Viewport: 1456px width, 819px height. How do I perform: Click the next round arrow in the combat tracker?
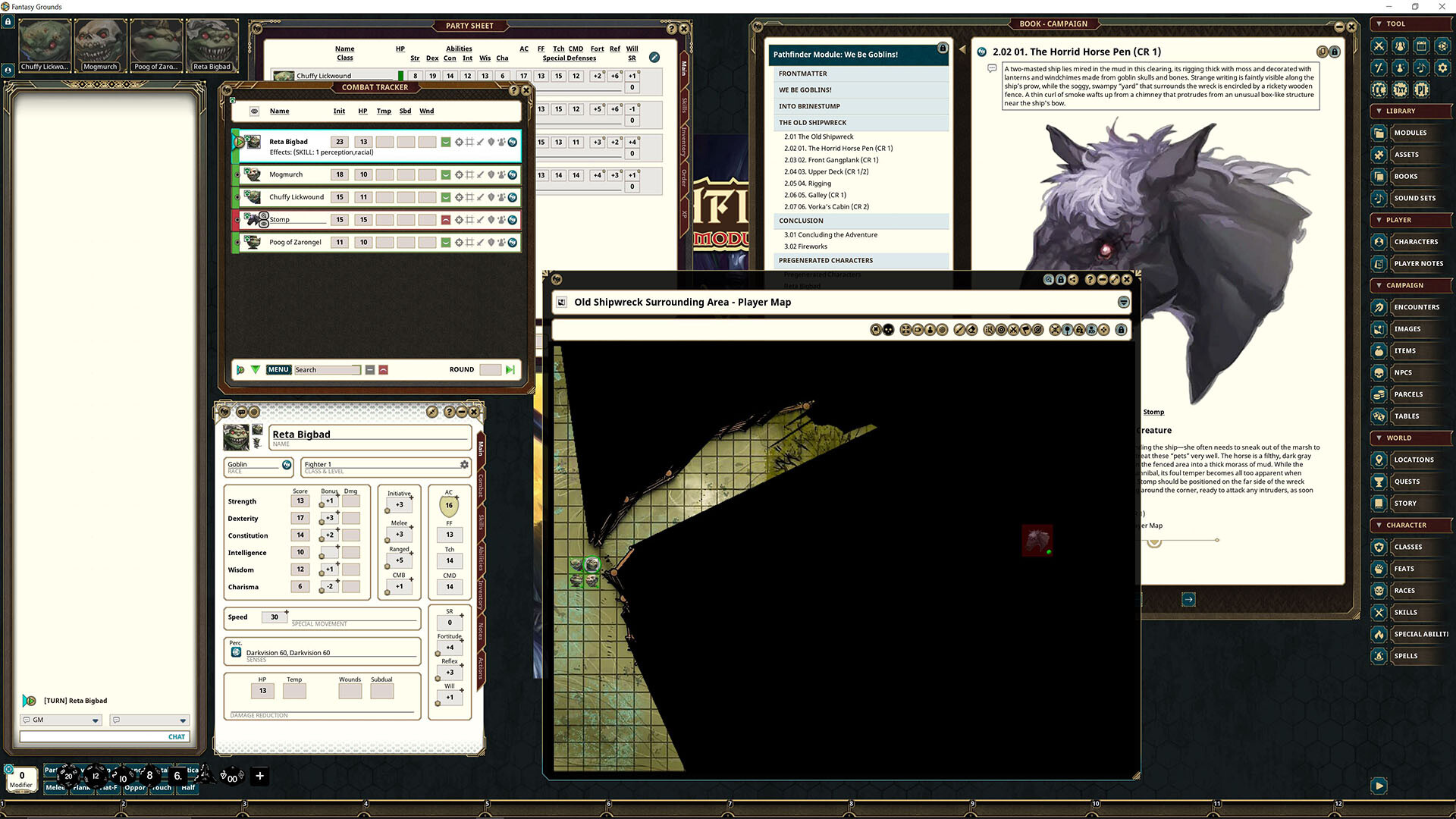[509, 369]
